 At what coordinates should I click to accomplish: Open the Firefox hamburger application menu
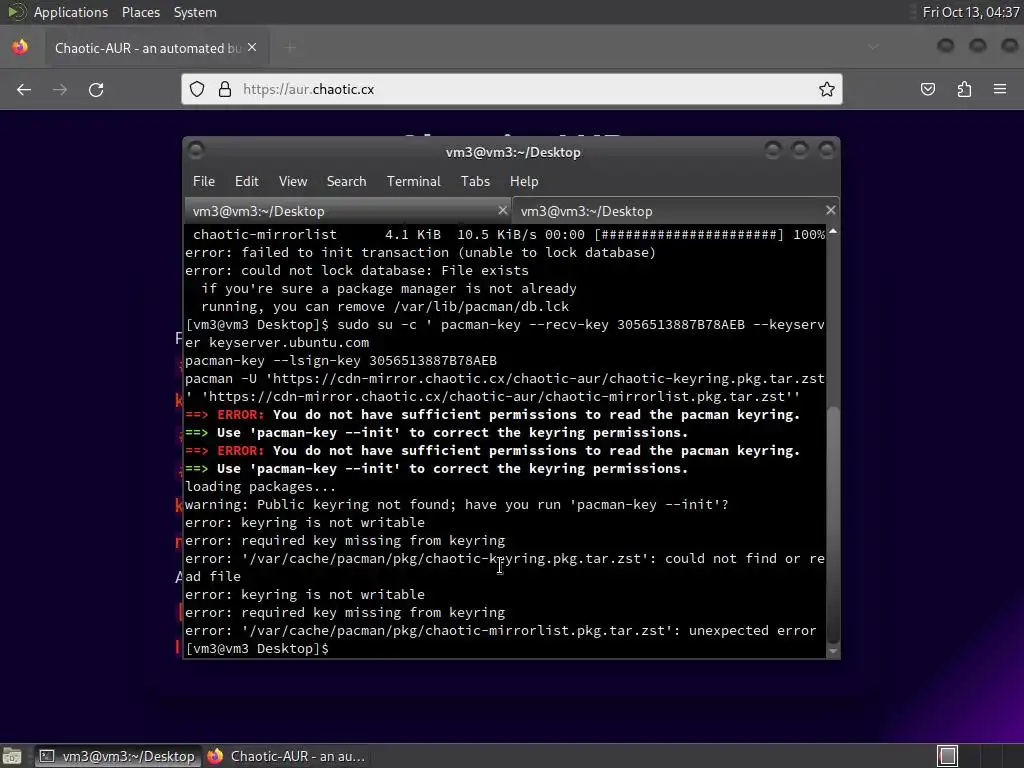pyautogui.click(x=1000, y=89)
